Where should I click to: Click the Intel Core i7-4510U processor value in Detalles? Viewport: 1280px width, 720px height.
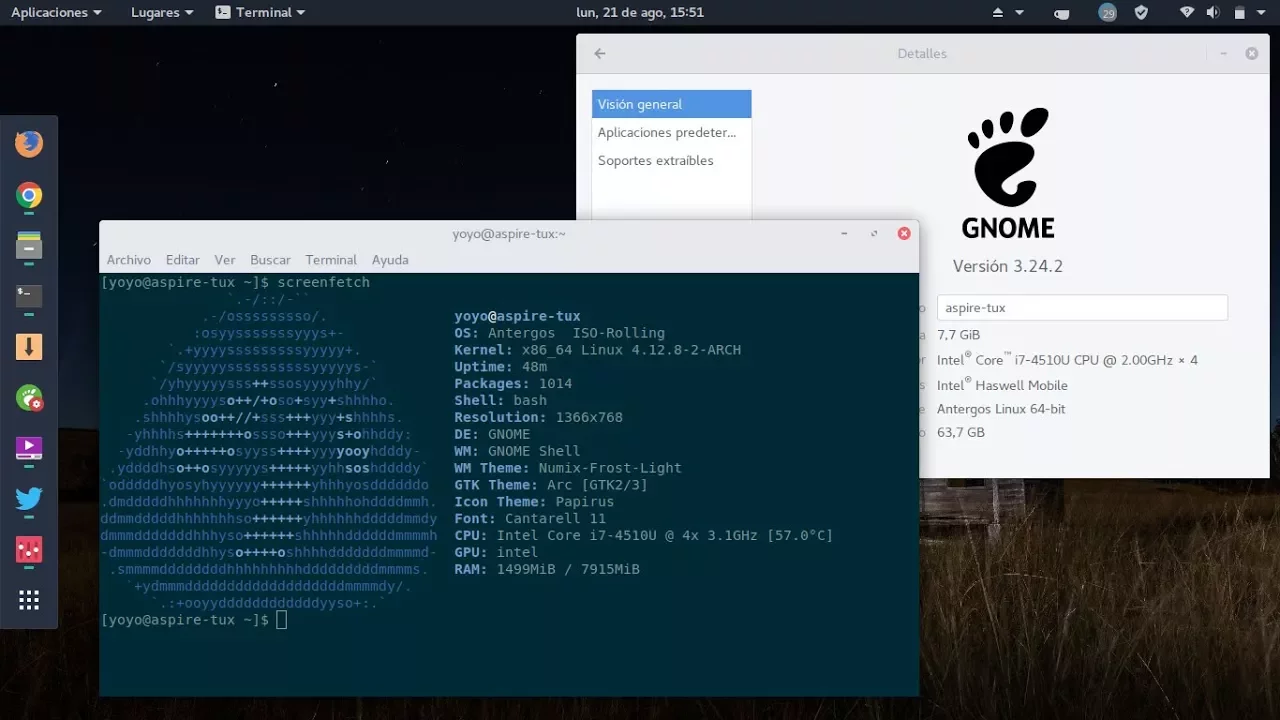tap(1067, 360)
